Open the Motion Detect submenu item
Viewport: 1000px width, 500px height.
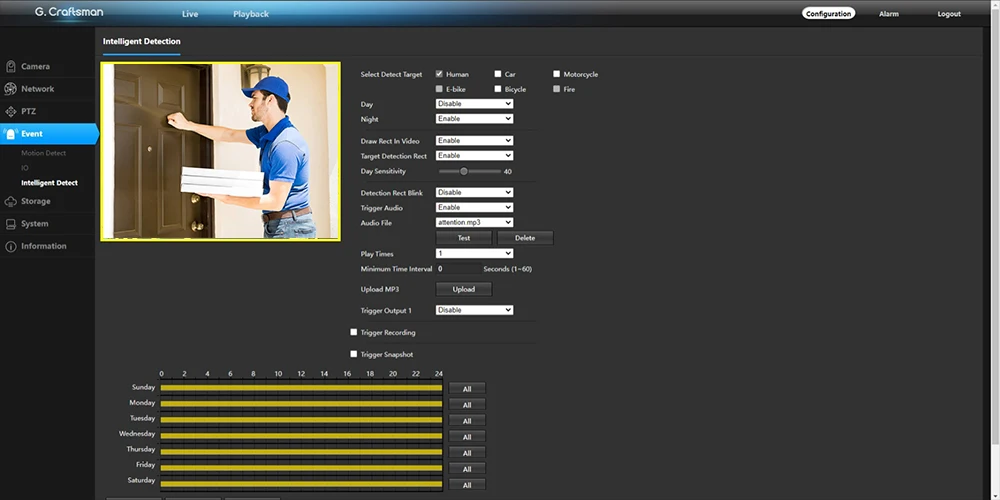pos(43,154)
